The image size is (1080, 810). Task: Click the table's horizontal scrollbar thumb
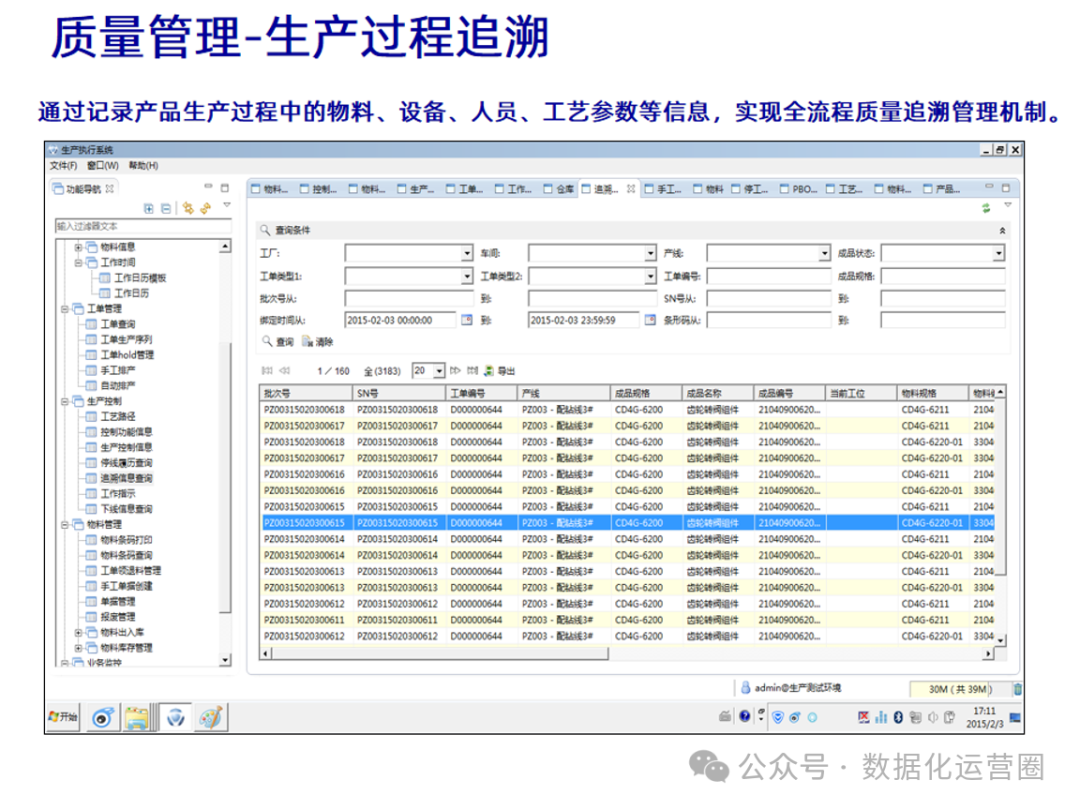pyautogui.click(x=440, y=654)
